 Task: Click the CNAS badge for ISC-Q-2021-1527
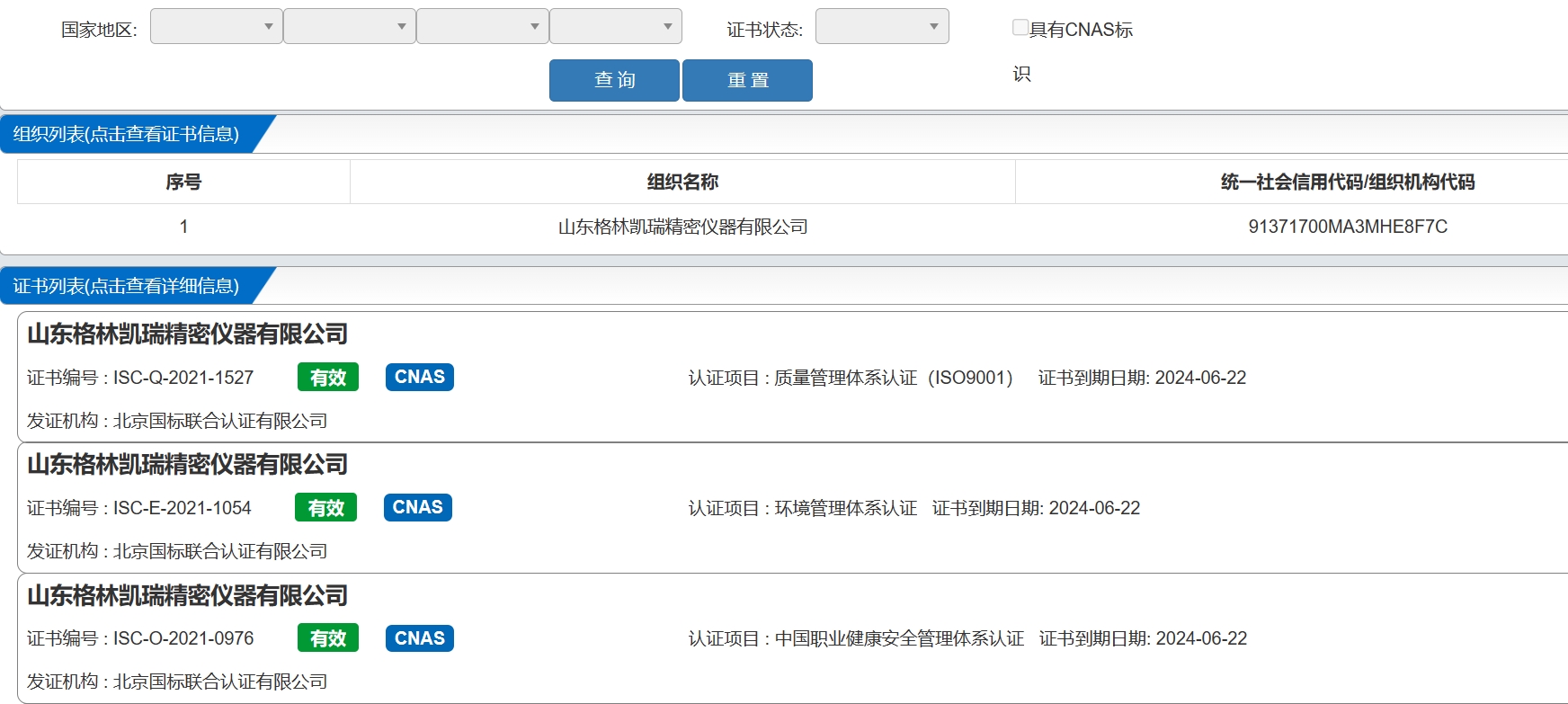pos(420,377)
